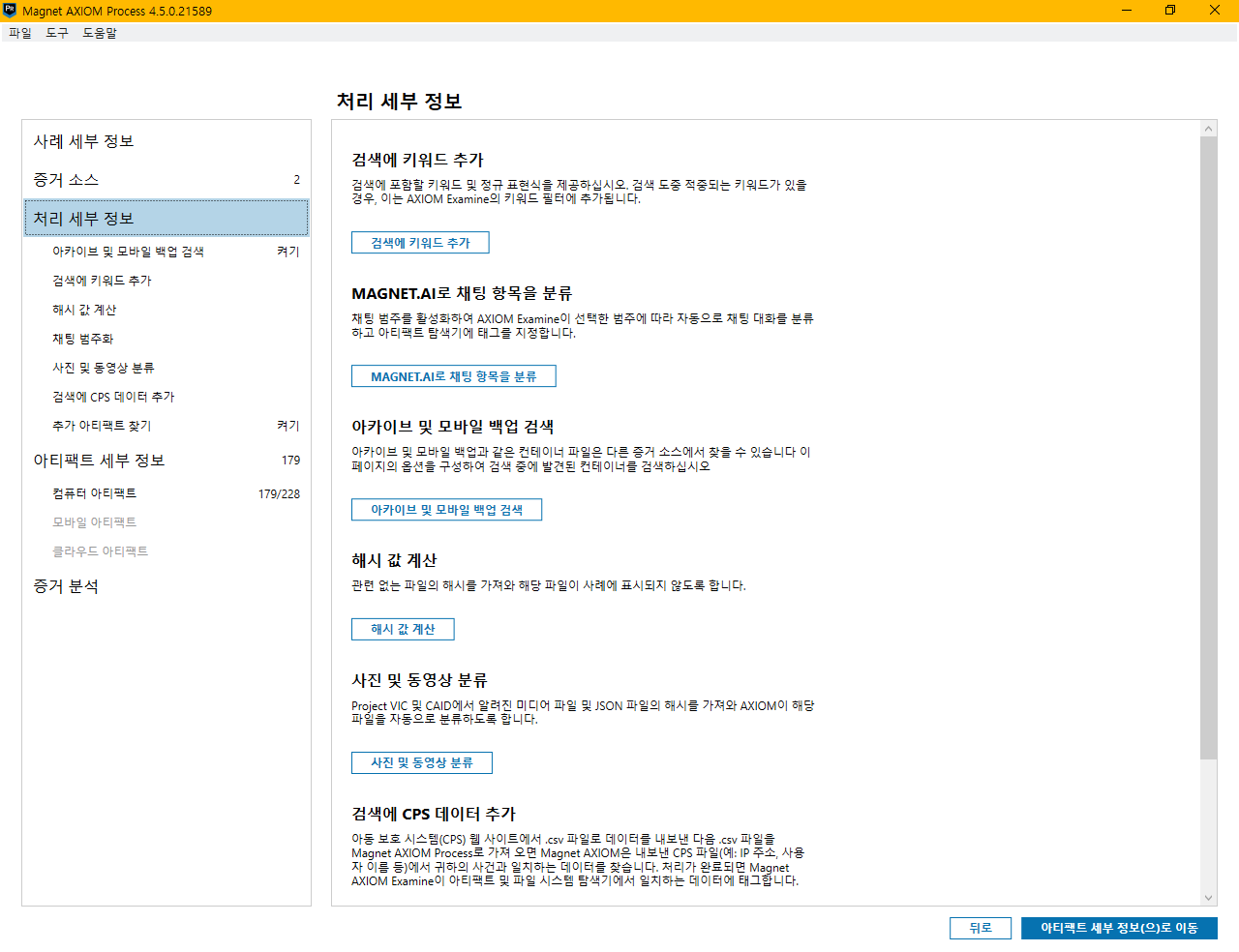Viewport: 1239px width, 952px height.
Task: Minimize the Magnet AXIOM Process window
Action: click(1126, 11)
